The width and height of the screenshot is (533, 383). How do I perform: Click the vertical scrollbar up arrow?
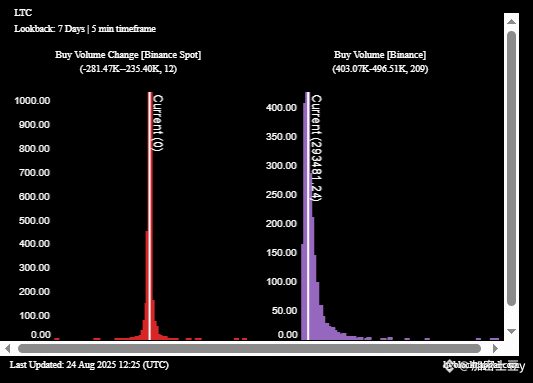click(511, 22)
